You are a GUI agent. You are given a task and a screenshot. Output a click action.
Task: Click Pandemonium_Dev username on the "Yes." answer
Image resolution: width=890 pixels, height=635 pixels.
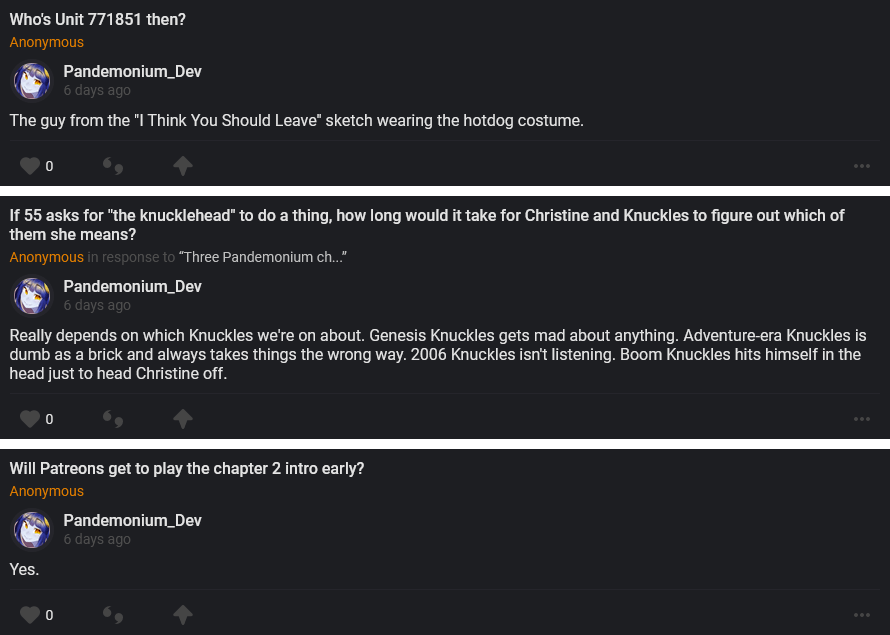coord(132,520)
